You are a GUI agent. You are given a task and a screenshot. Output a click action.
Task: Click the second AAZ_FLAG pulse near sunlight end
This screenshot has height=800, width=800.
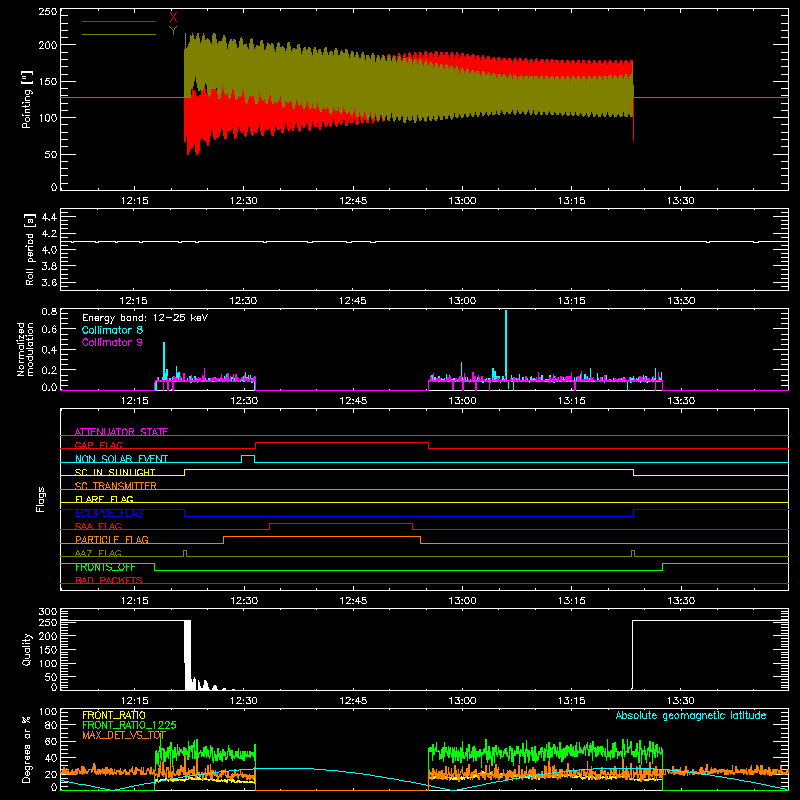[633, 553]
